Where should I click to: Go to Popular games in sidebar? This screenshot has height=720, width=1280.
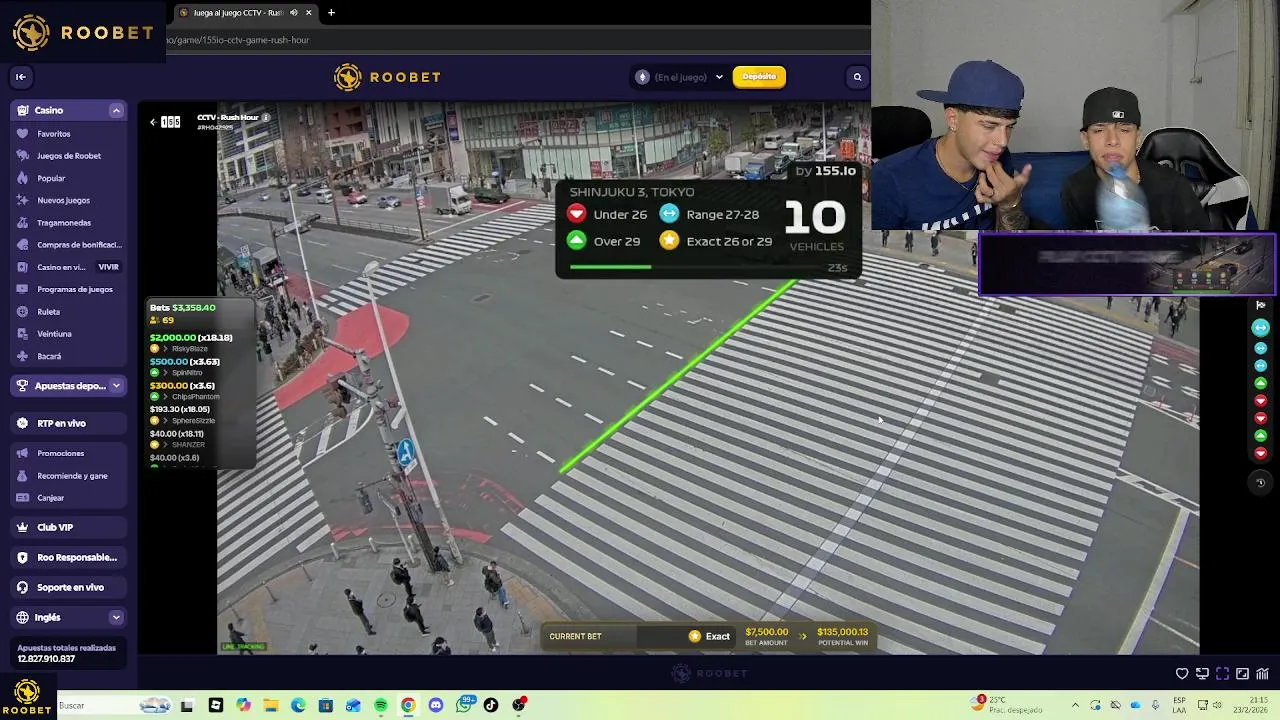click(x=51, y=178)
